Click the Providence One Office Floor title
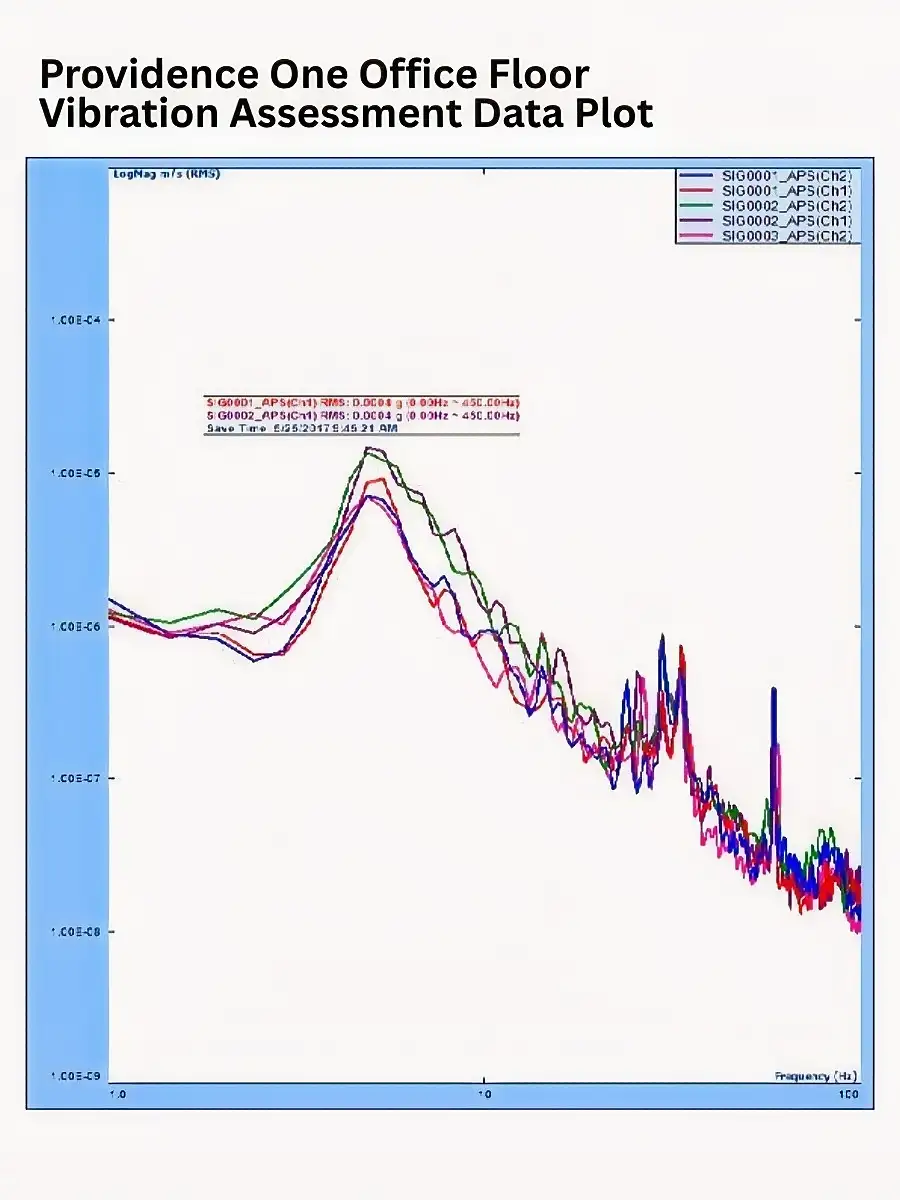 point(315,74)
